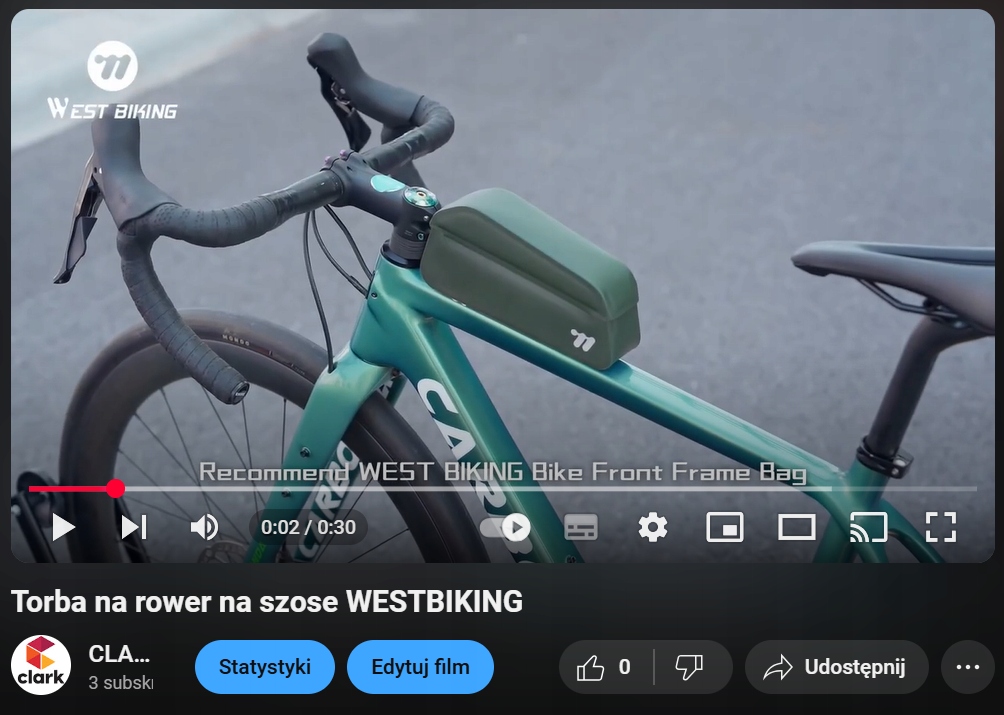Screen dimensions: 1004x715
Task: Share the video via Udostępnij
Action: click(x=836, y=667)
